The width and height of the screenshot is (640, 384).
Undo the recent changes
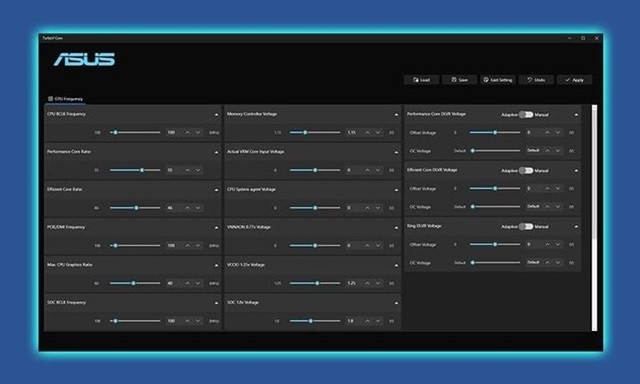[x=536, y=80]
